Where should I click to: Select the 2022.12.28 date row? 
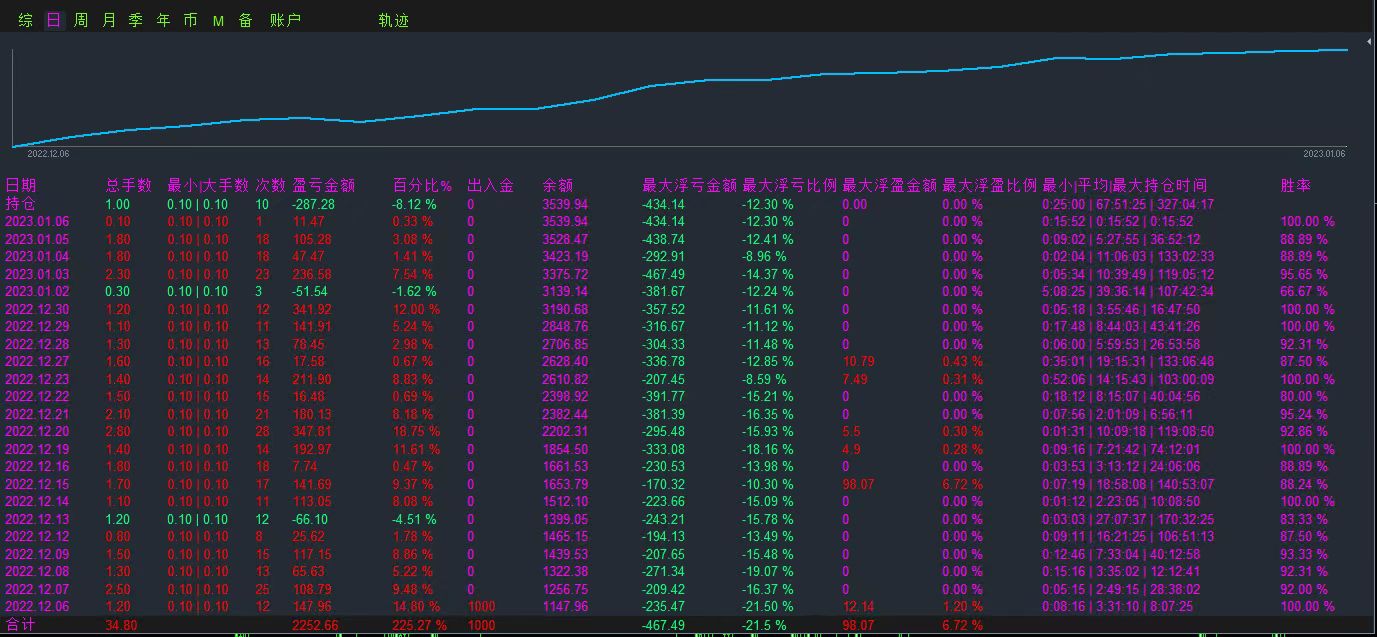[37, 344]
